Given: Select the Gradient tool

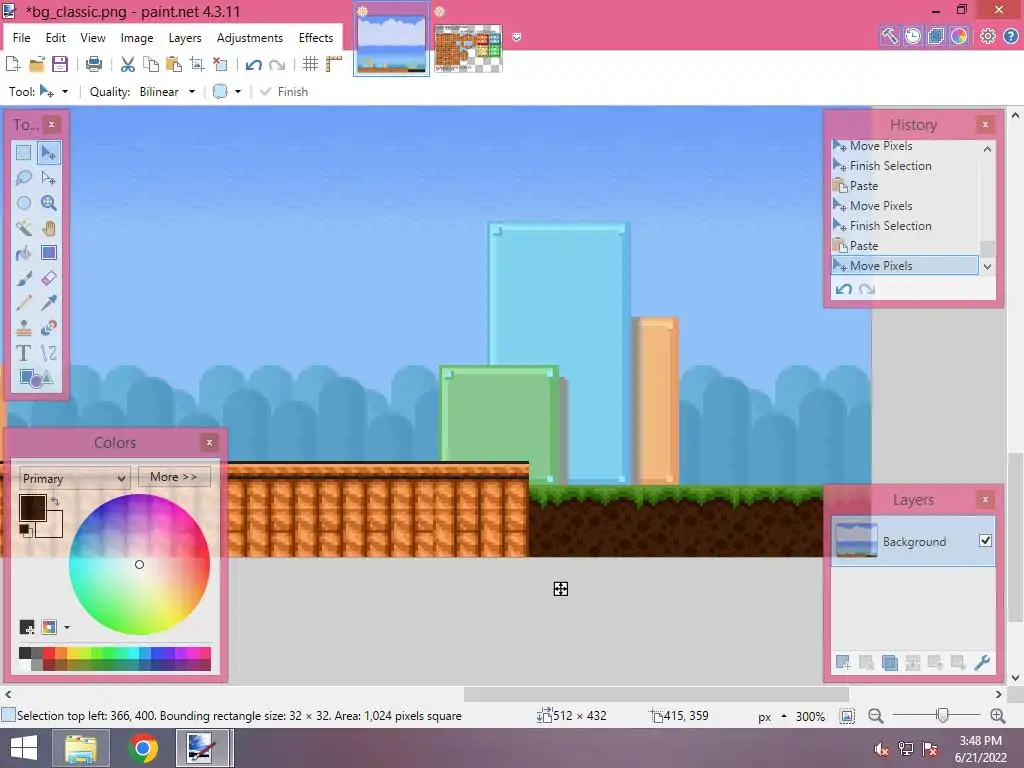Looking at the screenshot, I should click(48, 253).
